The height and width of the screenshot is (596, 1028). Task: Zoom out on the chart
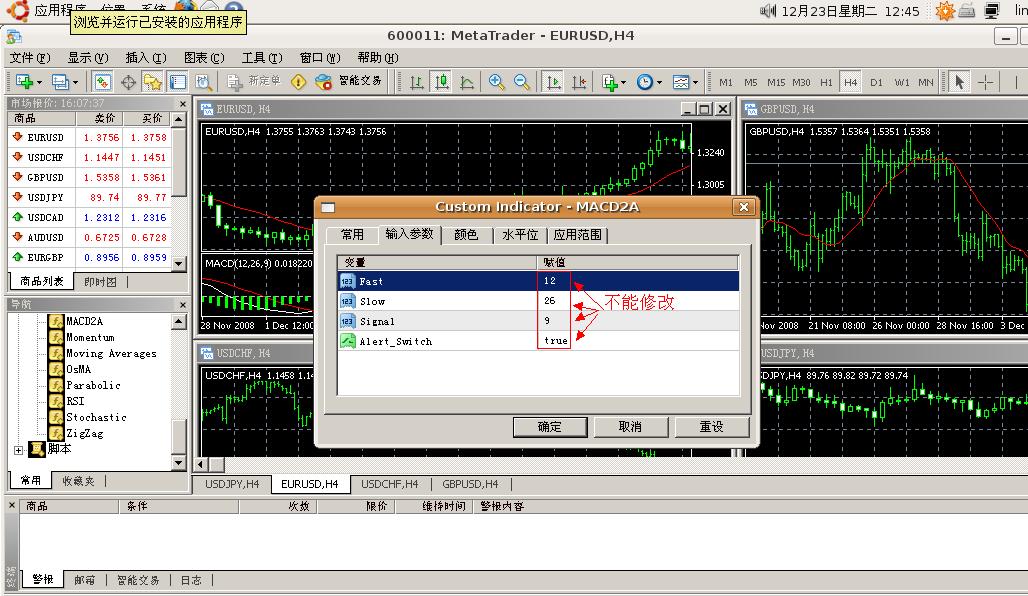(522, 82)
